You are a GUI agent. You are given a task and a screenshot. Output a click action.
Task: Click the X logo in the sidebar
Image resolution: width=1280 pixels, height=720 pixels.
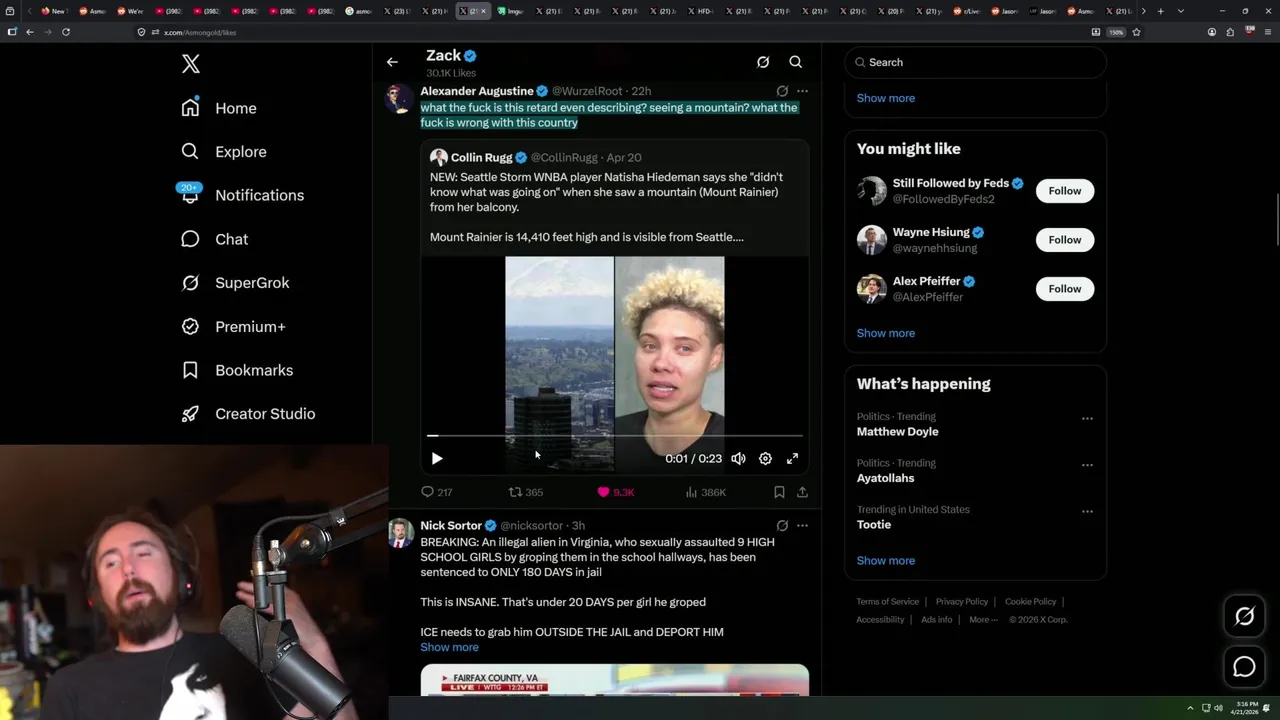click(x=191, y=64)
